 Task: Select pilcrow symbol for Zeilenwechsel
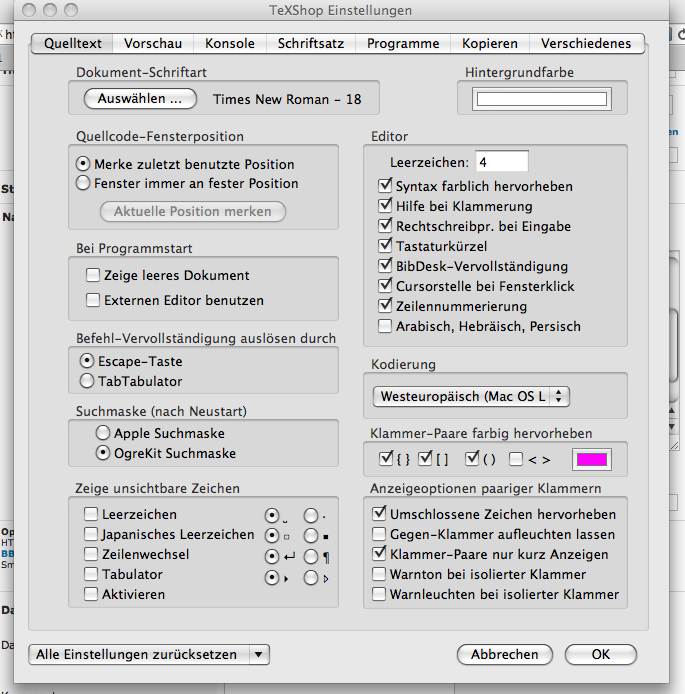[x=311, y=556]
